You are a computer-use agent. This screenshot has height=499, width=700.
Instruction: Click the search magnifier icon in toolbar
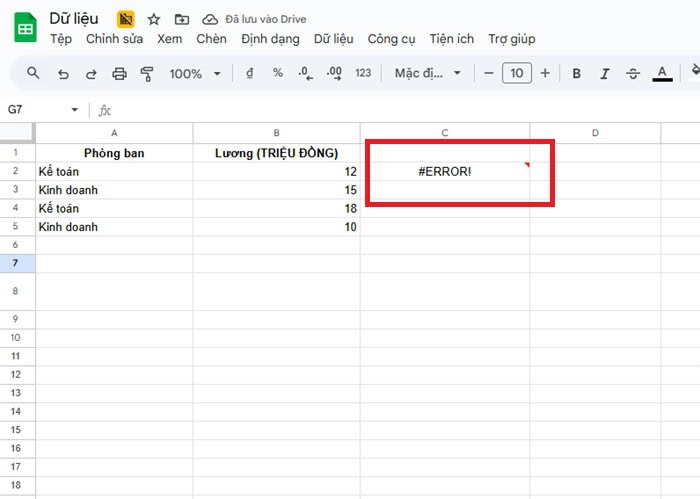tap(33, 73)
